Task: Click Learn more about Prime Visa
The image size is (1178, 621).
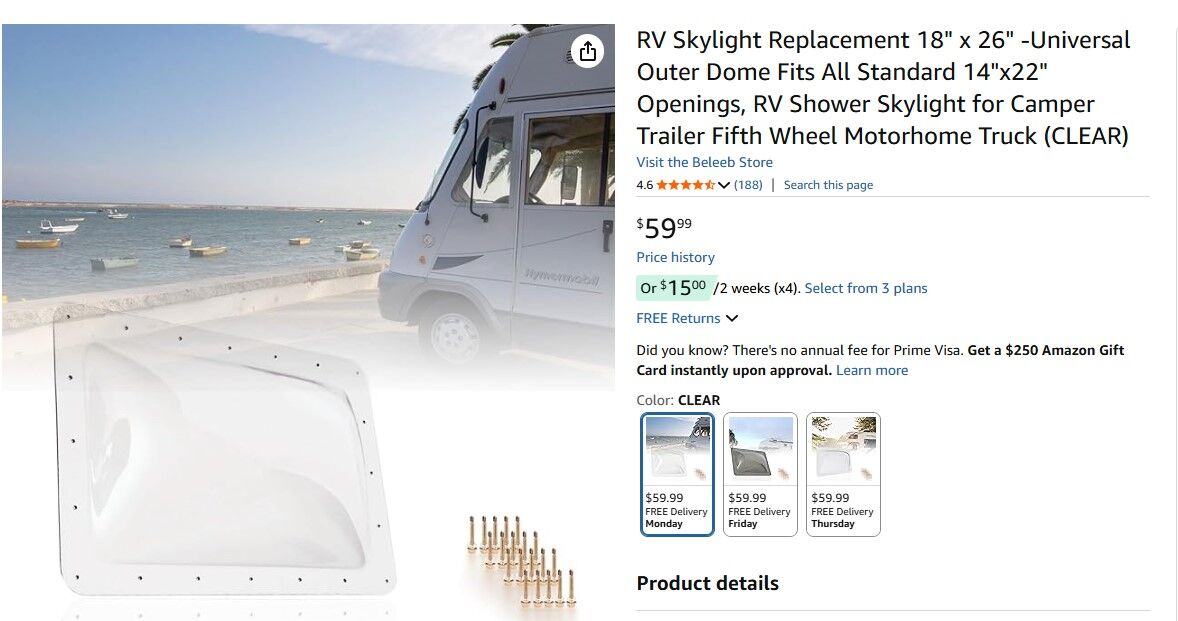Action: click(x=872, y=370)
